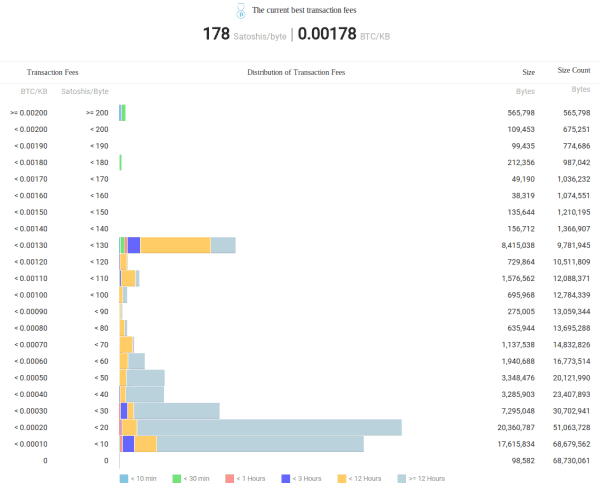Click the purple segment in the <130 bar
Image resolution: width=600 pixels, height=491 pixels.
tap(133, 245)
